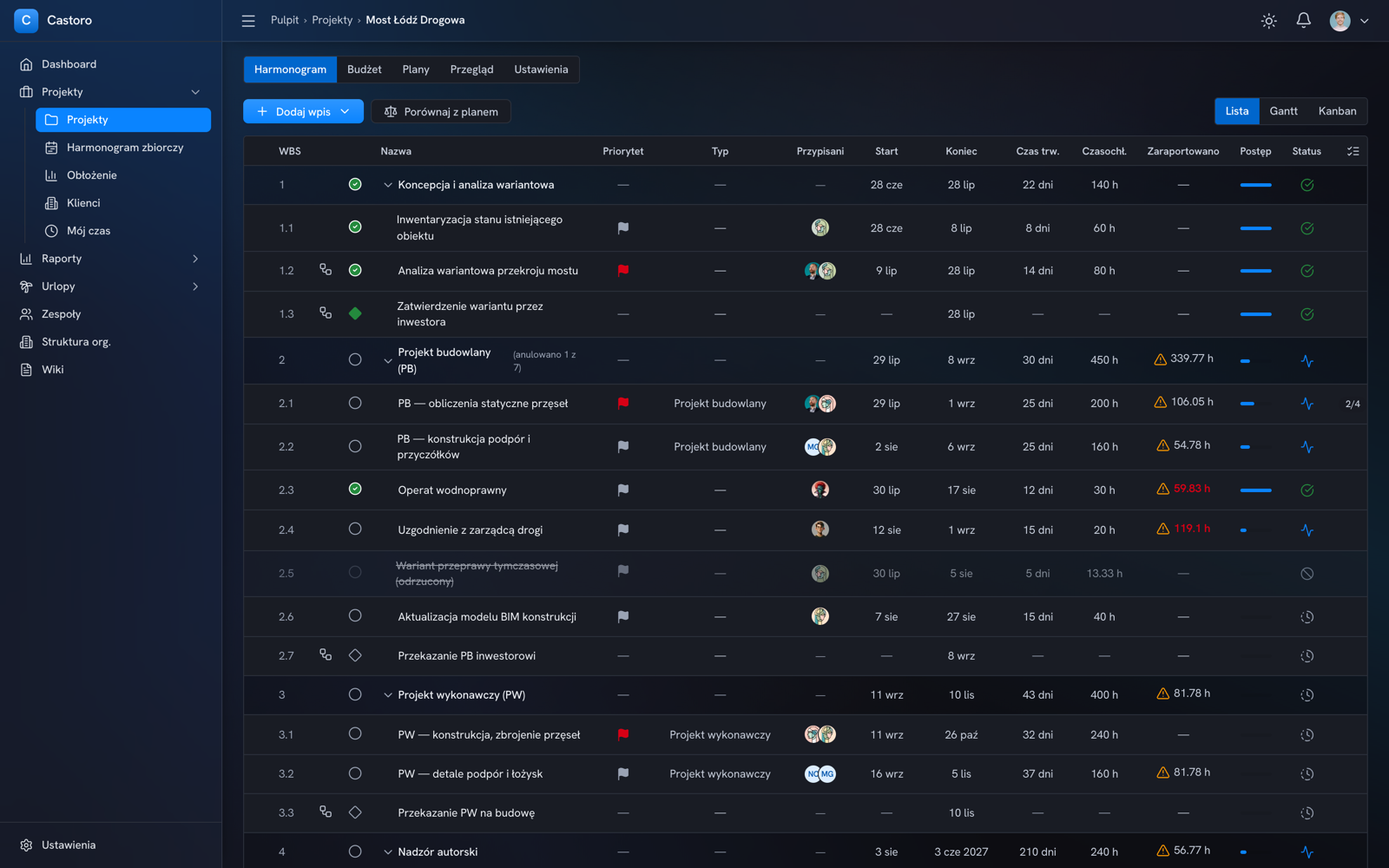Switch theme with the sun icon
This screenshot has height=868, width=1389.
[x=1268, y=21]
